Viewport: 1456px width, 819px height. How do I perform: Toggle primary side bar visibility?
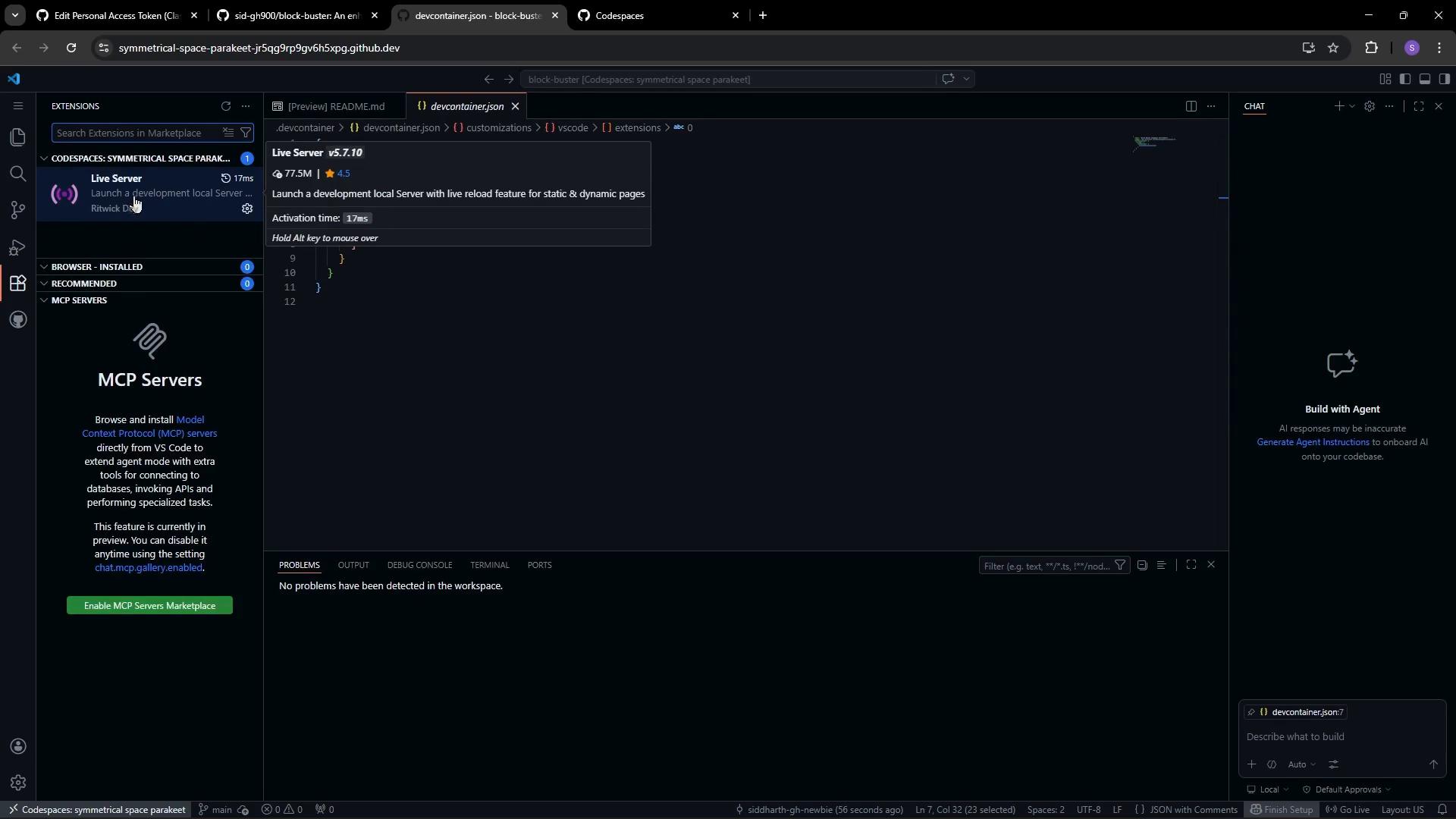1405,79
